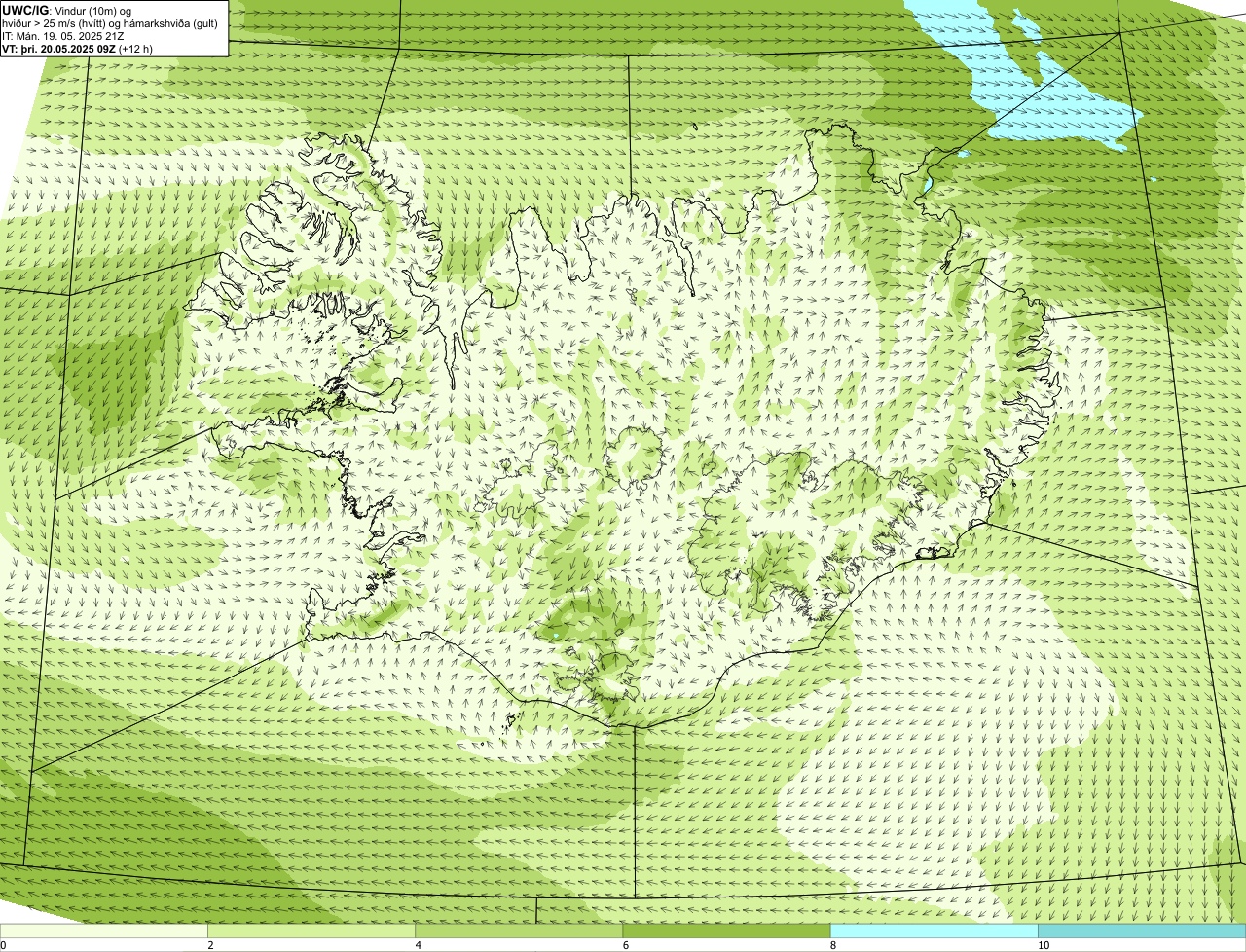1246x952 pixels.
Task: Click the legend scale label '4'
Action: pyautogui.click(x=418, y=945)
